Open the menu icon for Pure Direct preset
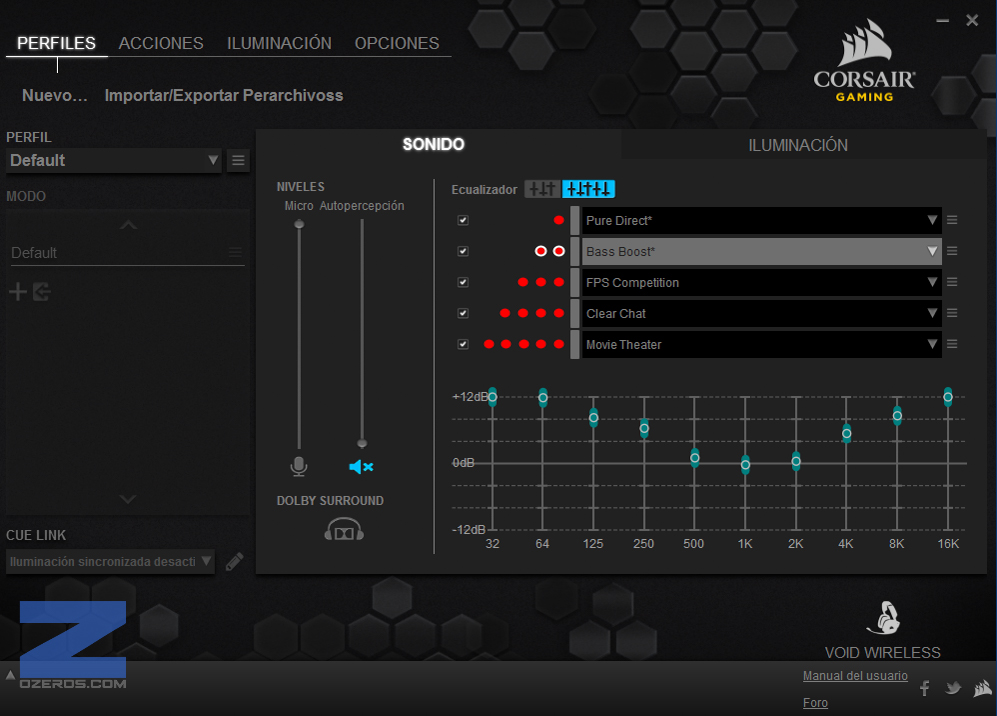 (x=952, y=220)
